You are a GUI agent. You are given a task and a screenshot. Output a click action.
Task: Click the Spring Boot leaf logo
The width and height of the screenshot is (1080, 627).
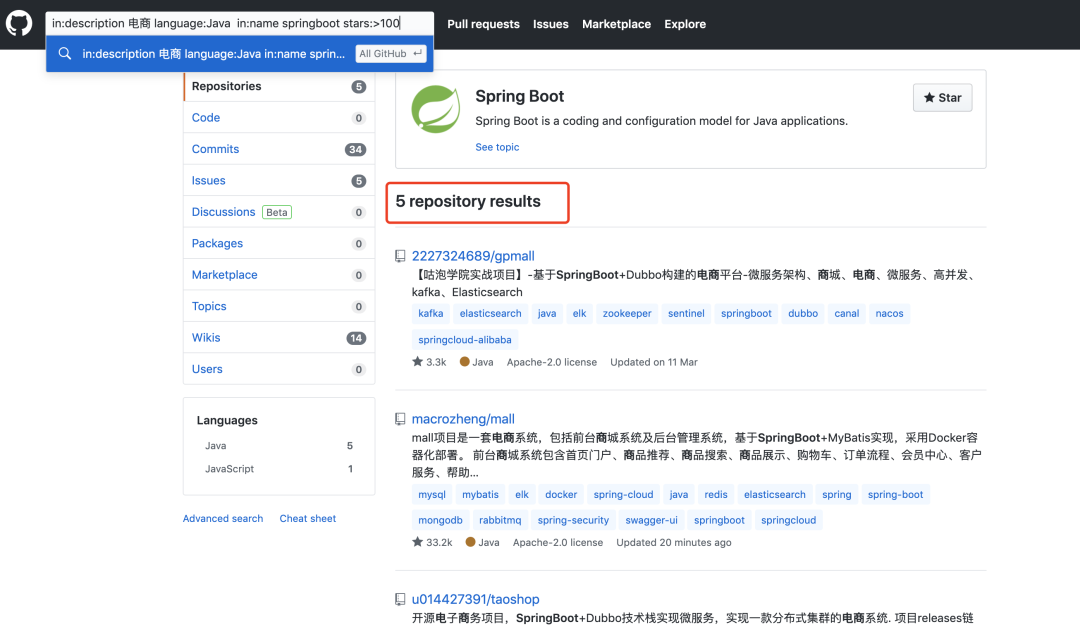coord(435,109)
